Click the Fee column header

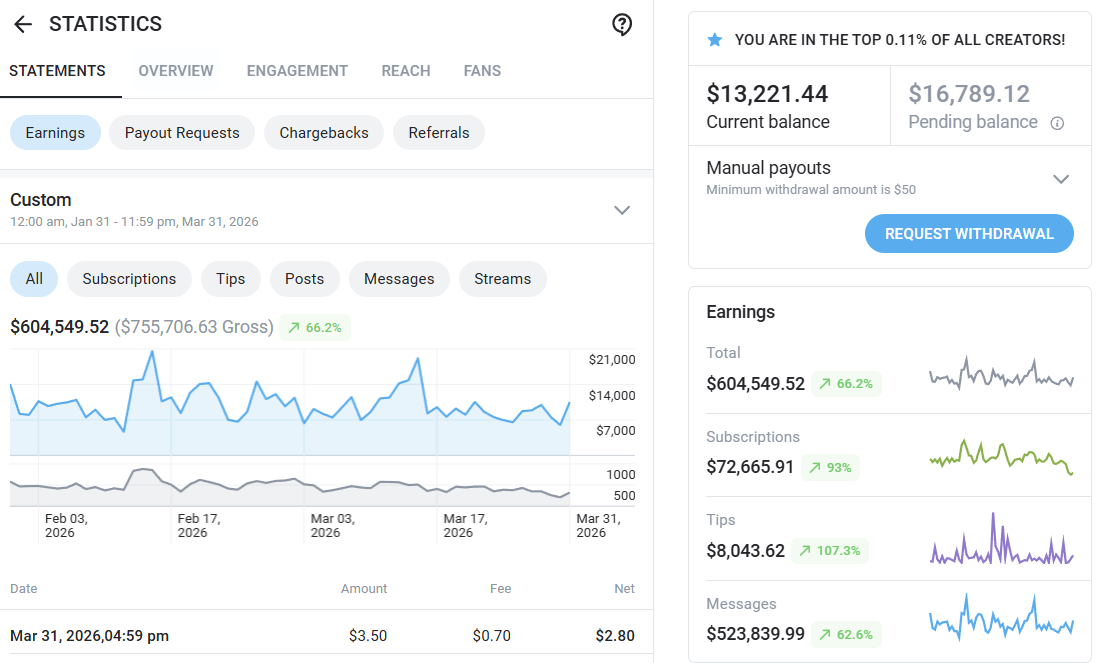[x=500, y=589]
